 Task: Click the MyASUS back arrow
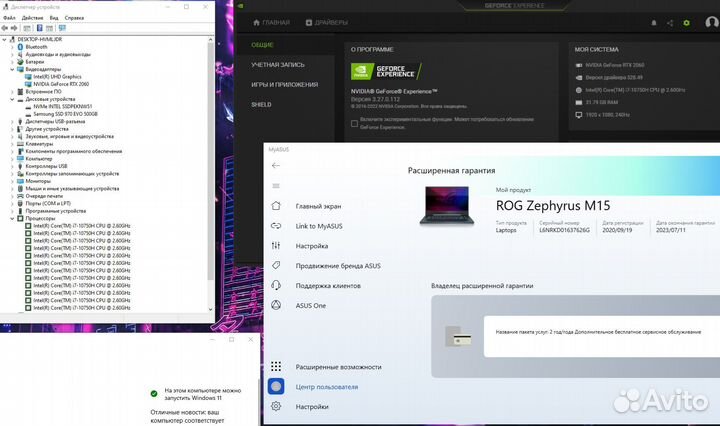(276, 165)
